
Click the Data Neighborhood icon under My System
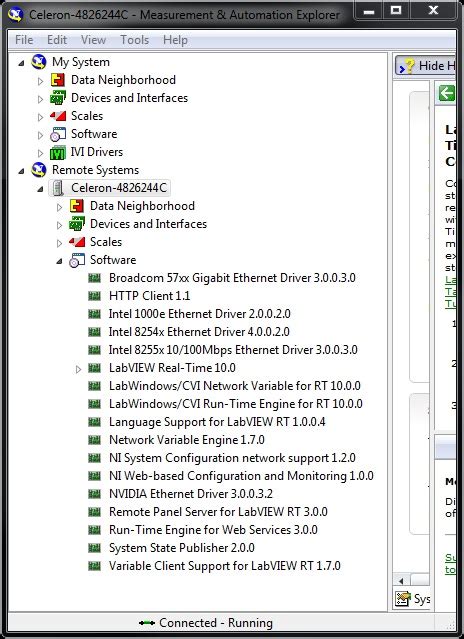58,80
